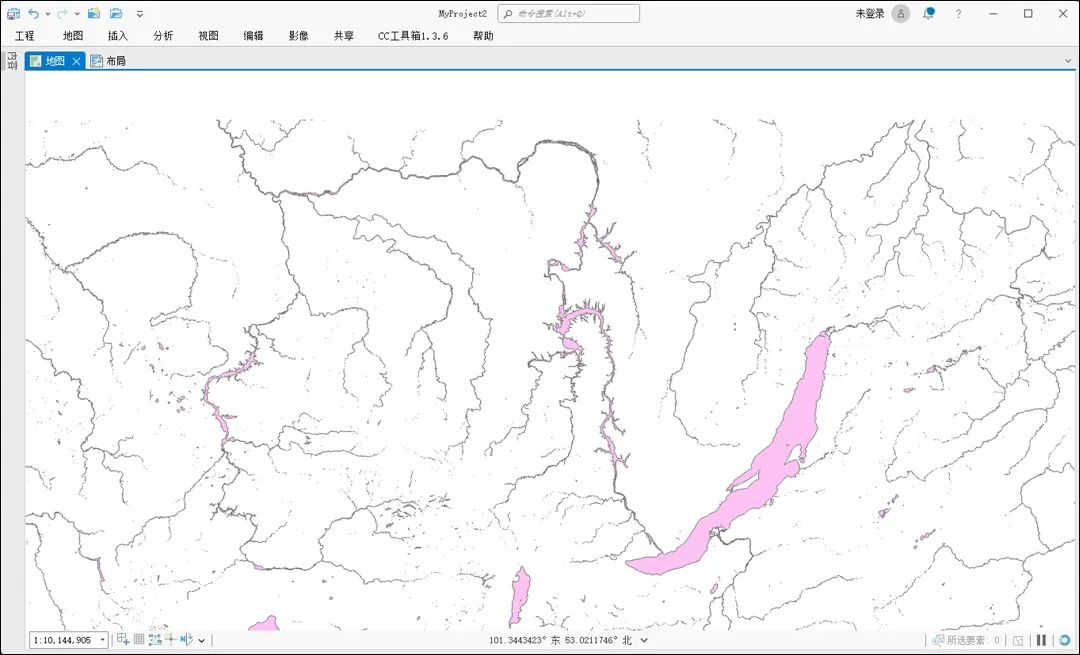The image size is (1080, 655).
Task: Open the 编辑 ribbon tab
Action: tap(253, 36)
